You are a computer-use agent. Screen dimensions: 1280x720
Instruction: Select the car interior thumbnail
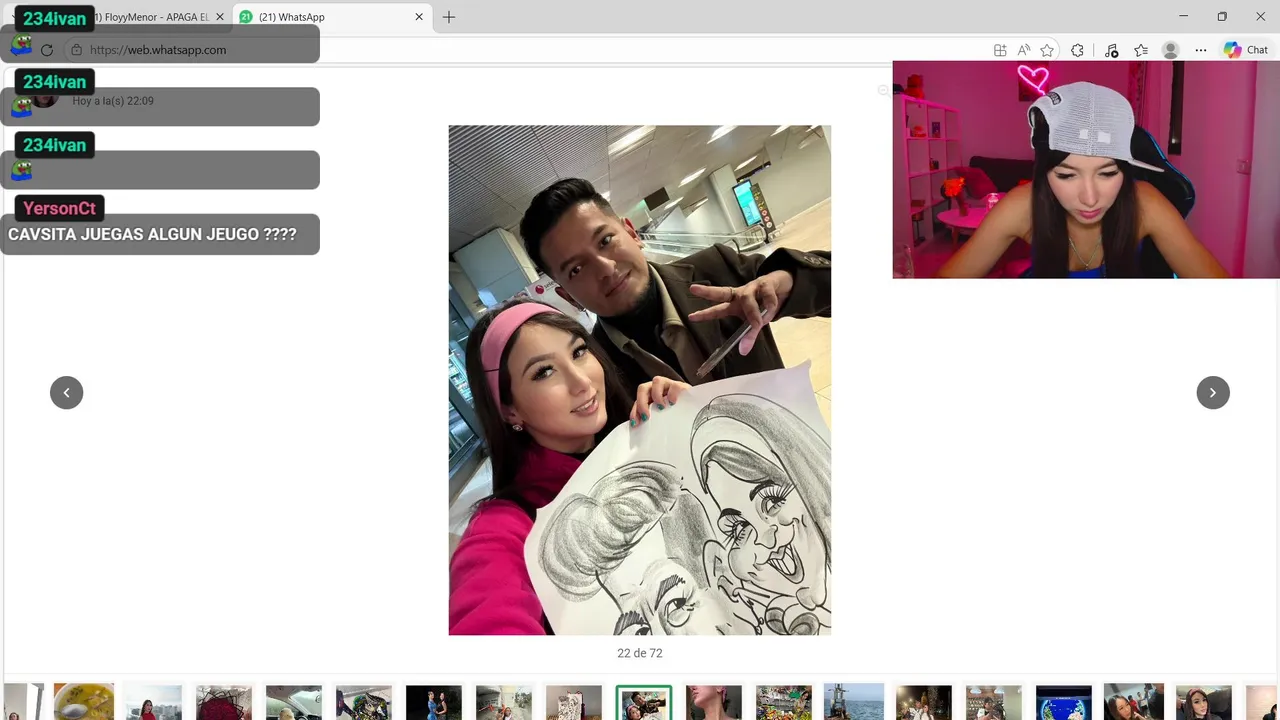(x=294, y=702)
